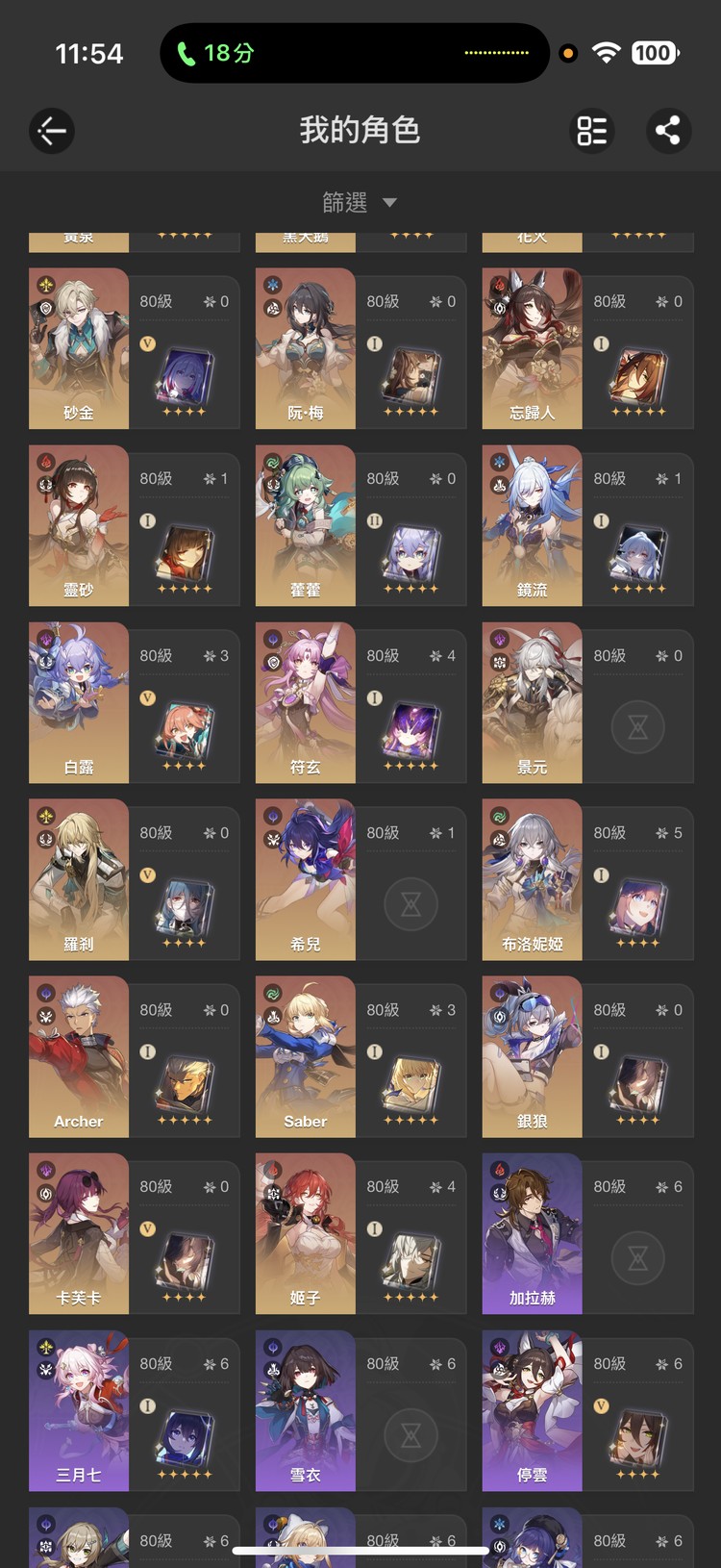The image size is (721, 1568).
Task: Tap the 銀狼 character name label
Action: (x=532, y=1122)
